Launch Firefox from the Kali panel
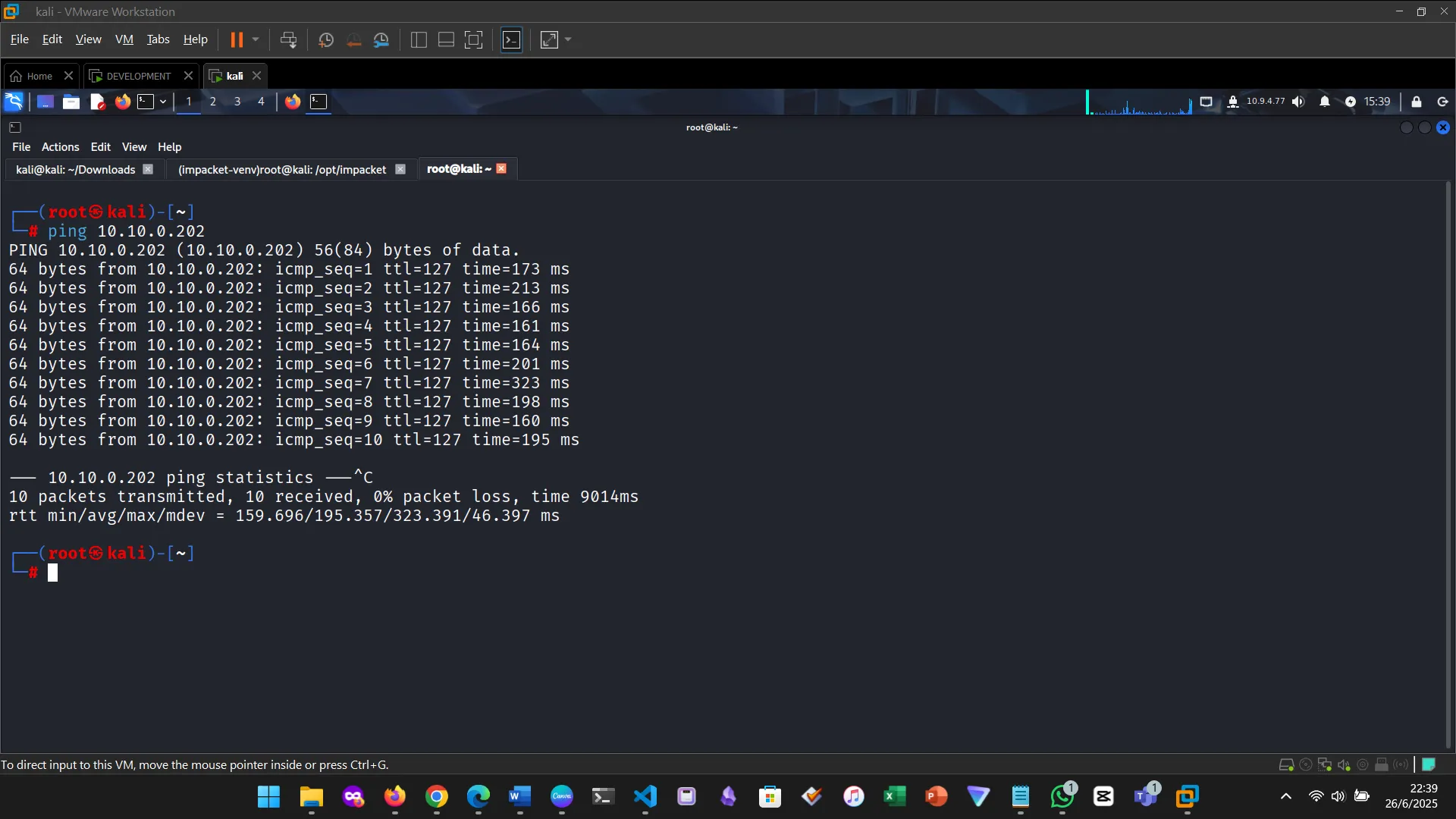The height and width of the screenshot is (819, 1456). click(123, 101)
